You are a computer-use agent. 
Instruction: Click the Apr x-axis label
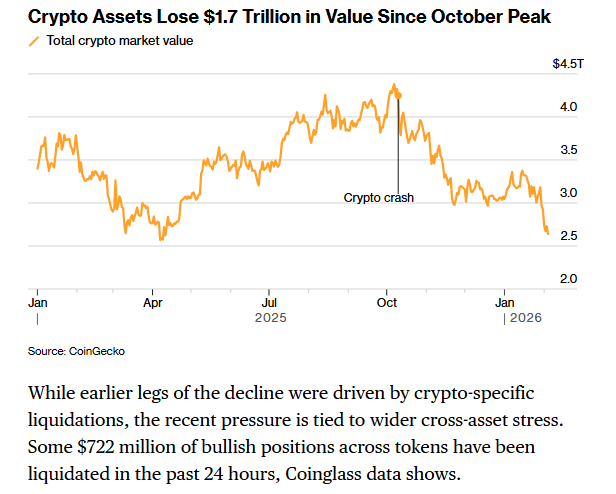[x=153, y=301]
